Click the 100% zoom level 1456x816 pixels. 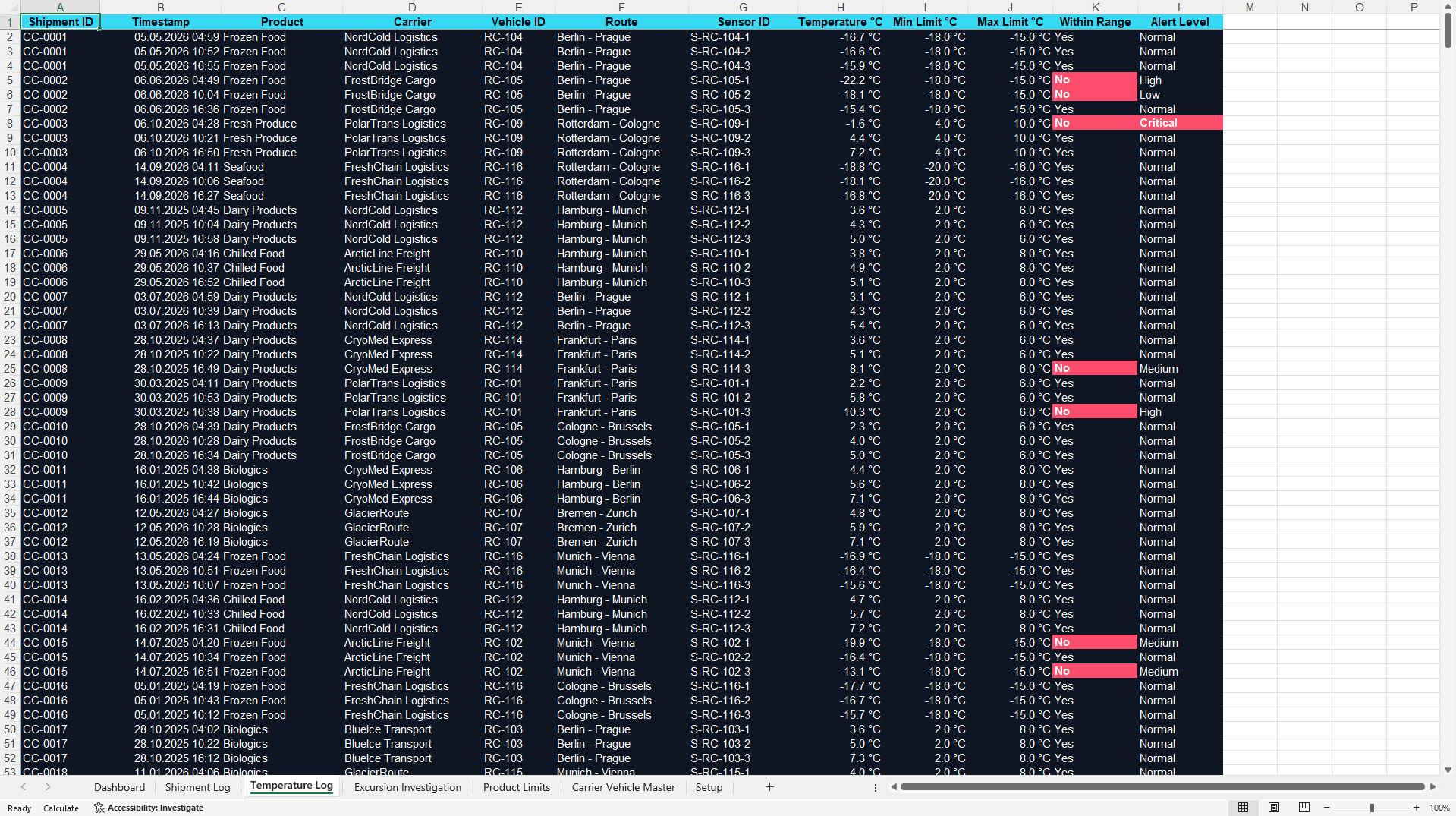[x=1439, y=808]
